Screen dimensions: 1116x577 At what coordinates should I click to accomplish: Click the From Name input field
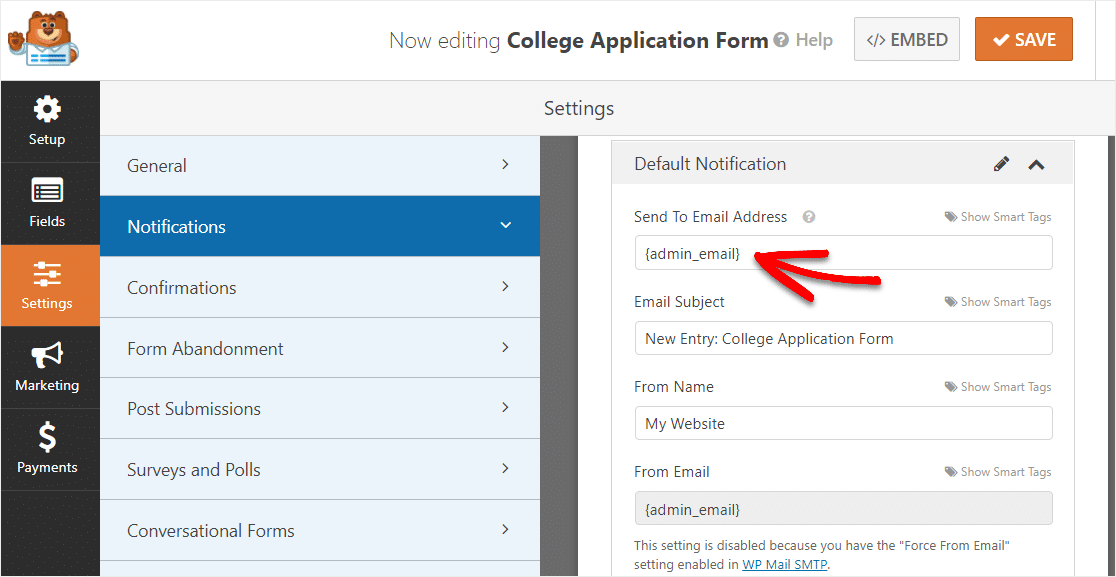click(x=843, y=423)
